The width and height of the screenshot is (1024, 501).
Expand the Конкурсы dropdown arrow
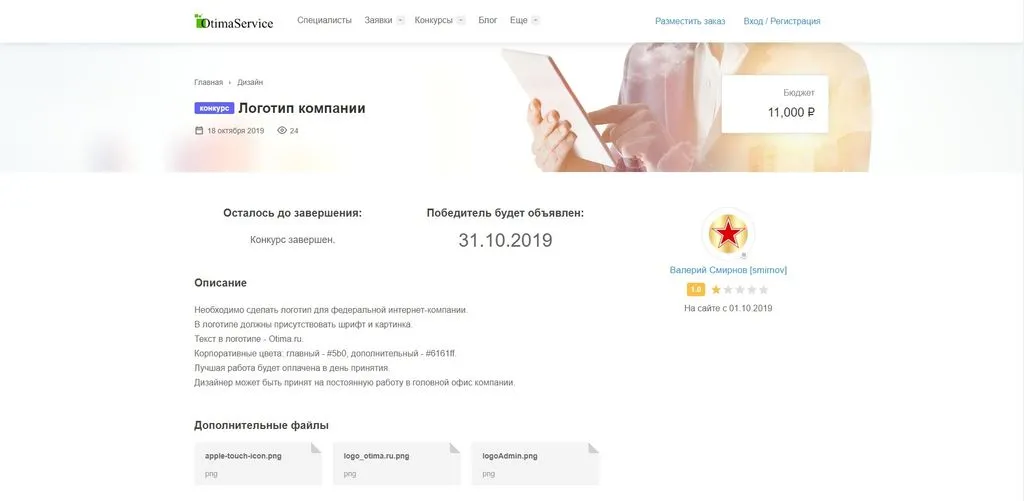[460, 20]
